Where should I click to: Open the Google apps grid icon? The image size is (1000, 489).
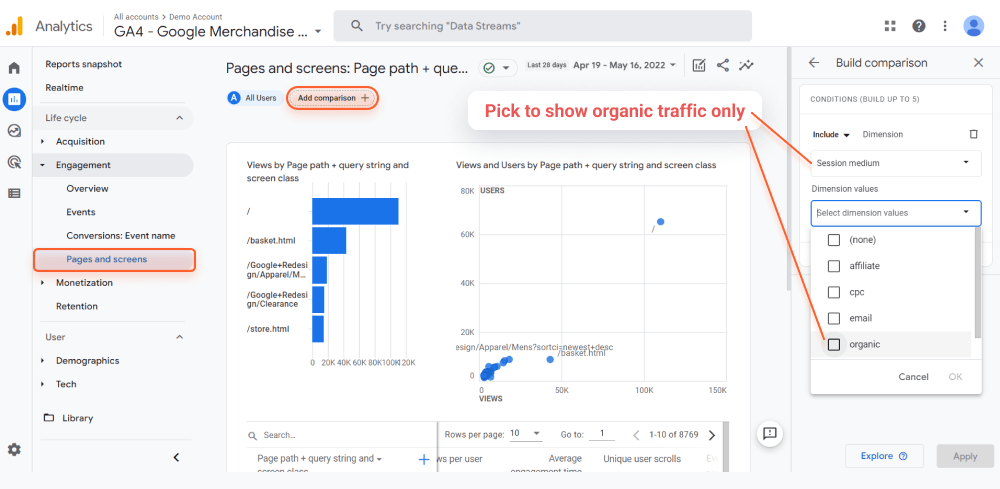click(890, 26)
